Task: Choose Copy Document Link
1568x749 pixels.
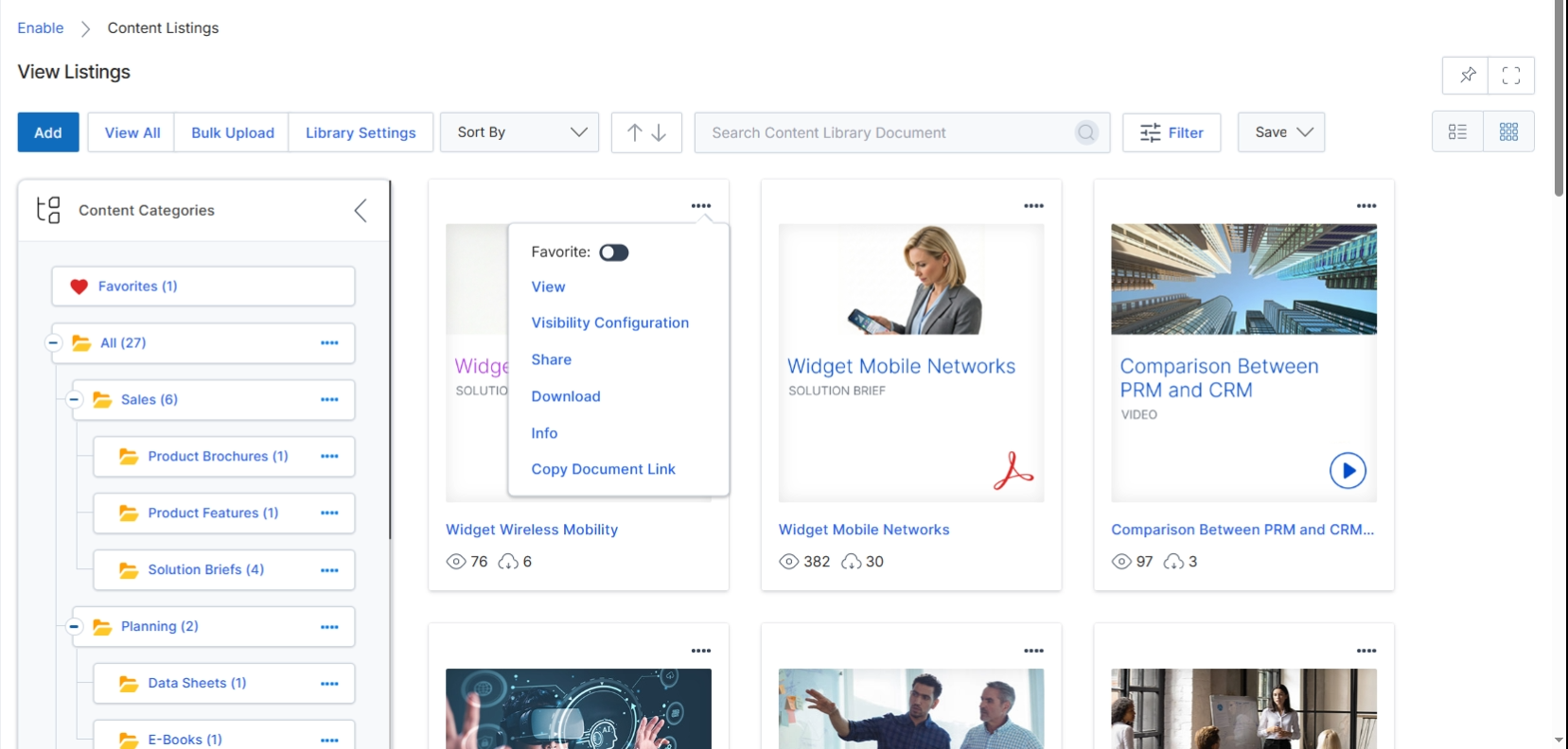Action: pos(604,470)
